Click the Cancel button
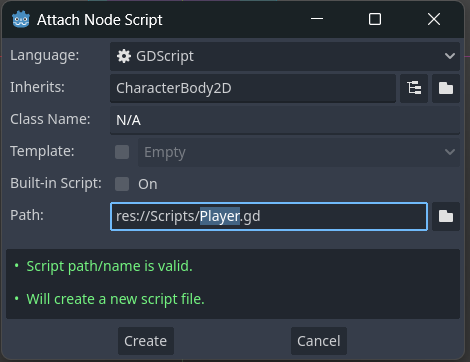 pos(319,341)
